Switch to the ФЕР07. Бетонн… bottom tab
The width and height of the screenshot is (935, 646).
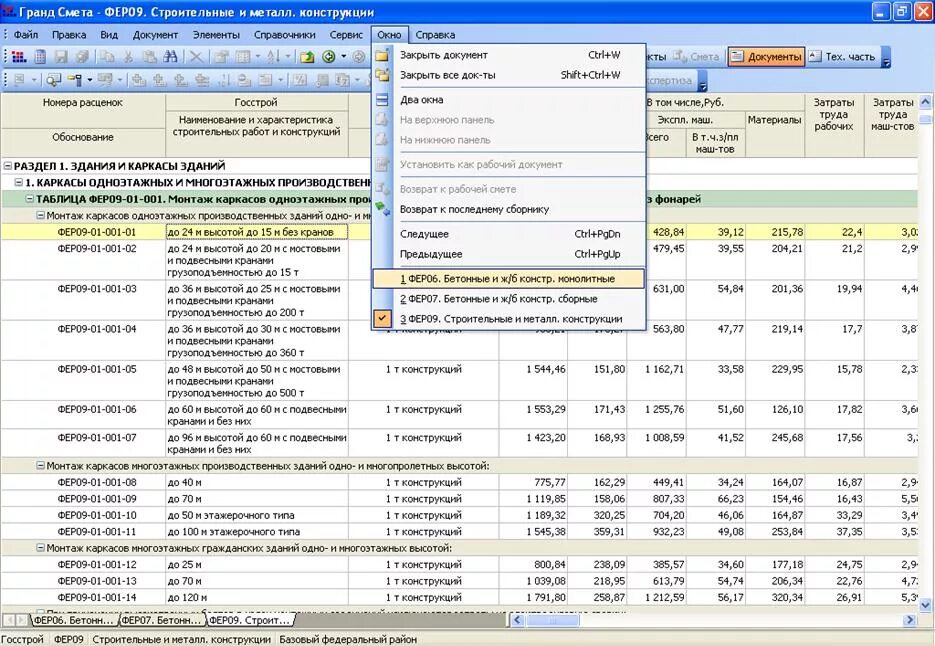point(161,620)
